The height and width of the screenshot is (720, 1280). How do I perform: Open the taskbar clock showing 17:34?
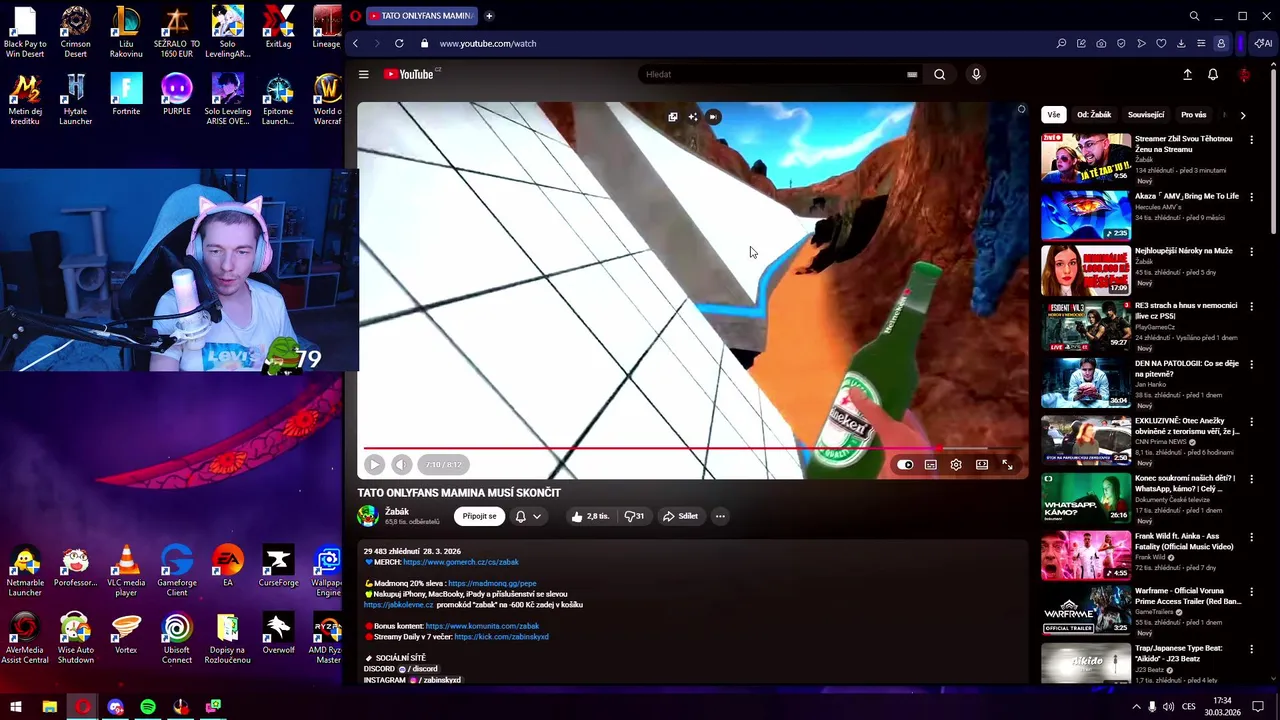click(x=1222, y=707)
